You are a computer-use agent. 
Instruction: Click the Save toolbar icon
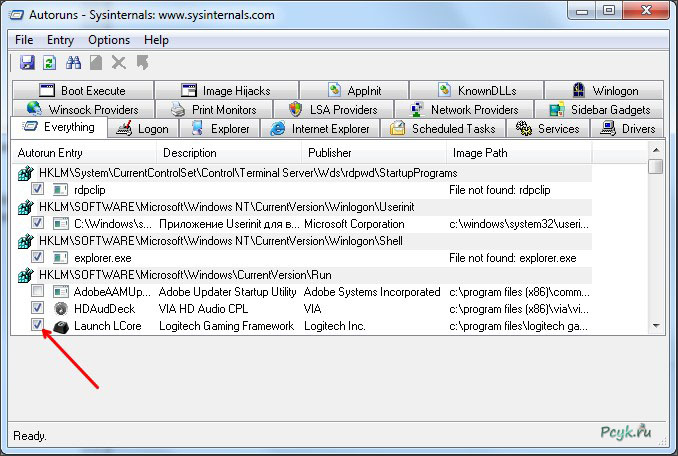27,63
